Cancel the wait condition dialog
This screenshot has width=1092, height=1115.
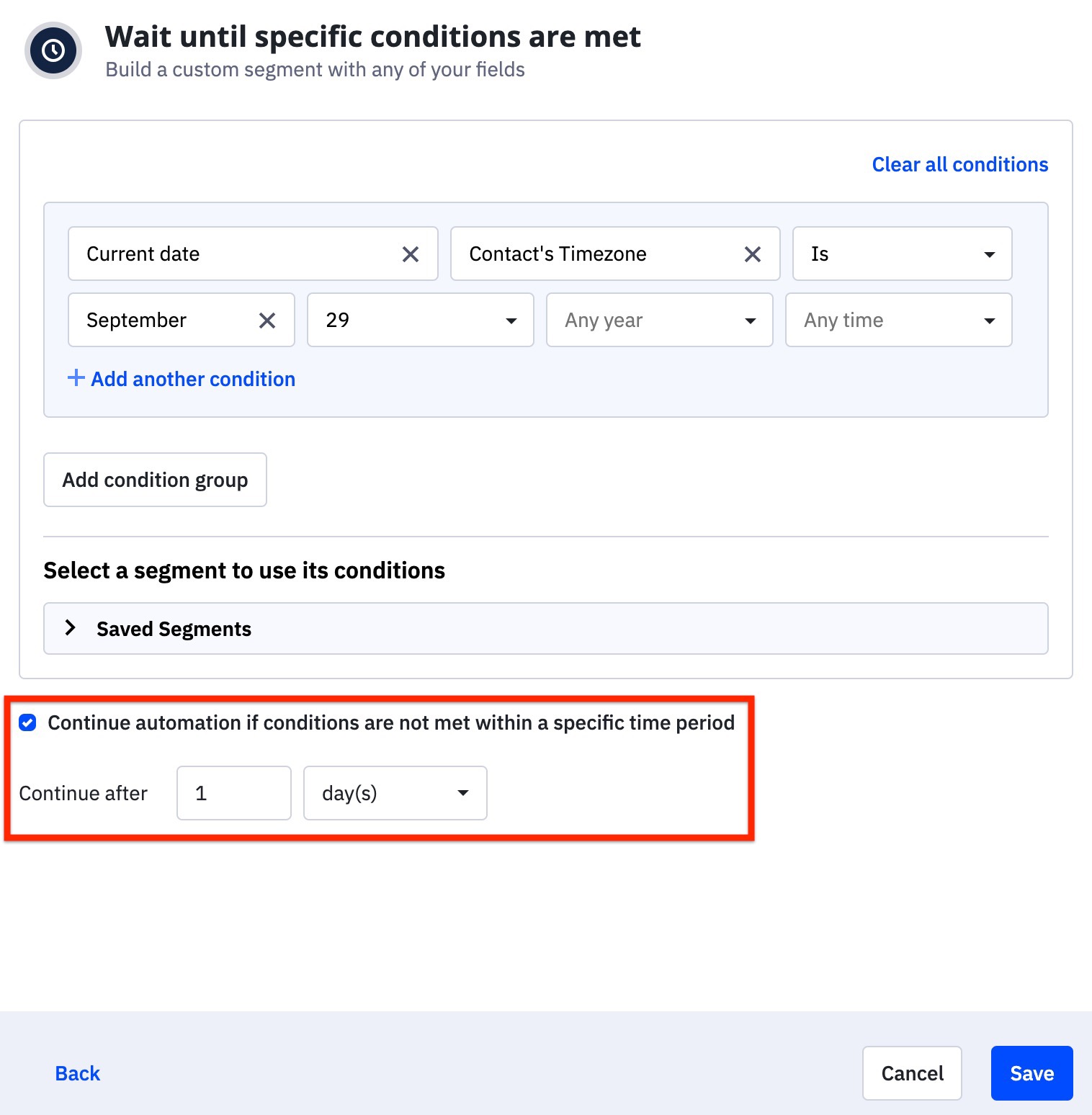point(912,1073)
